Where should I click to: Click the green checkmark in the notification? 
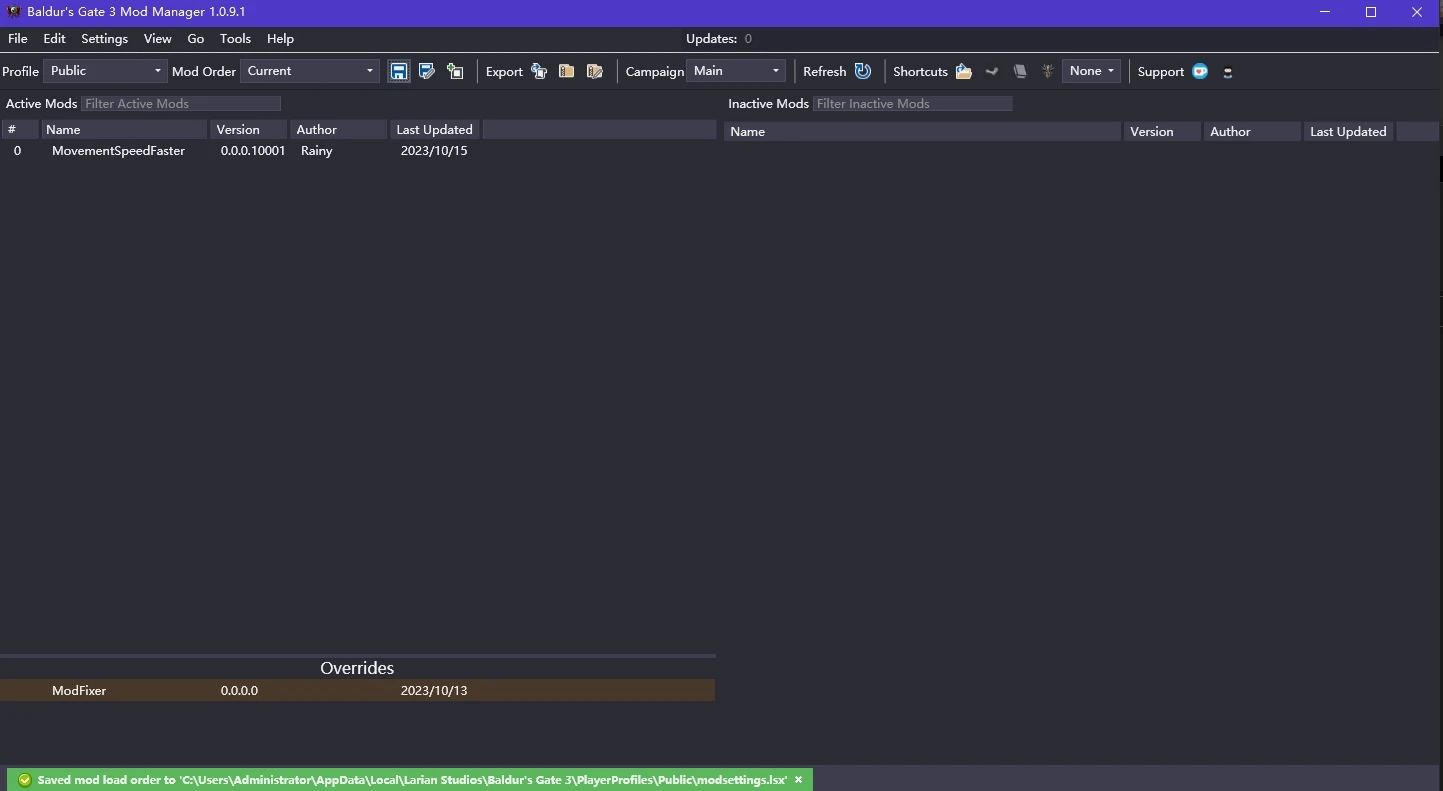point(25,780)
